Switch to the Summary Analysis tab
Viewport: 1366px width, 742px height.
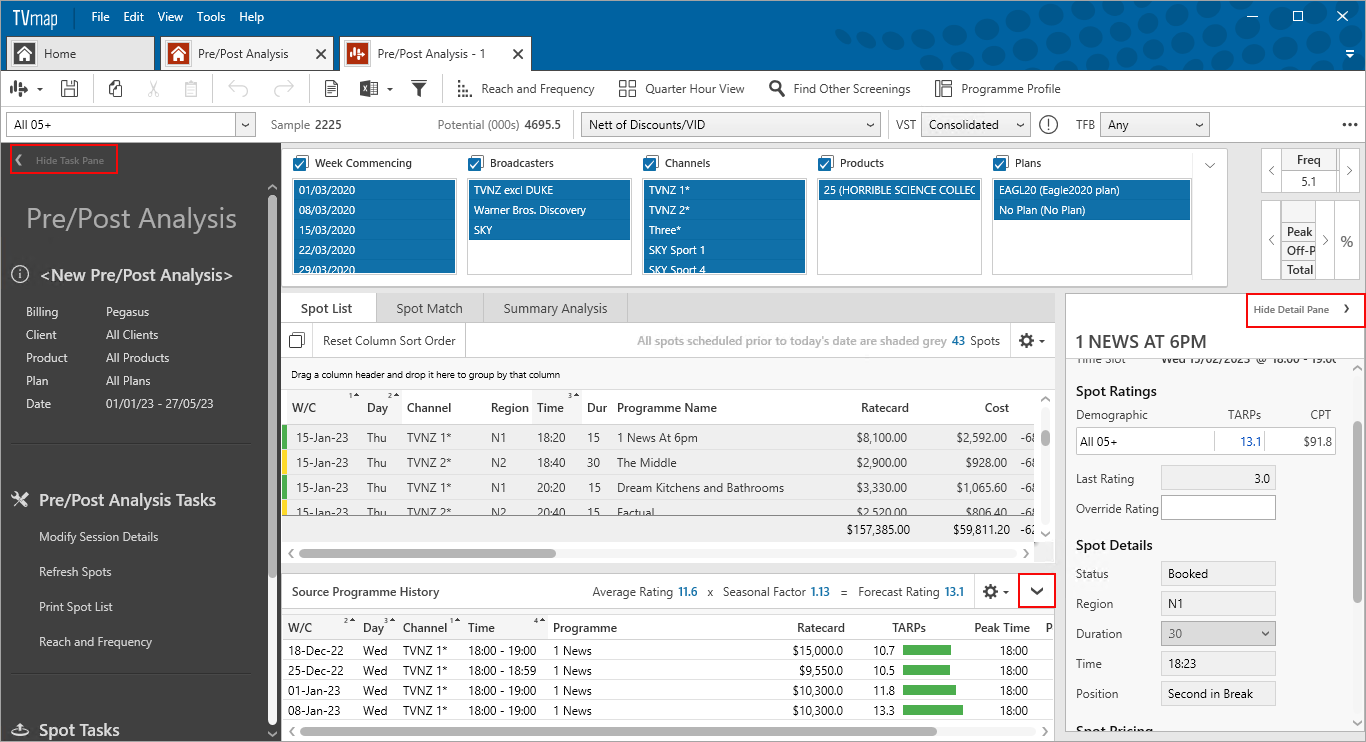click(x=555, y=308)
